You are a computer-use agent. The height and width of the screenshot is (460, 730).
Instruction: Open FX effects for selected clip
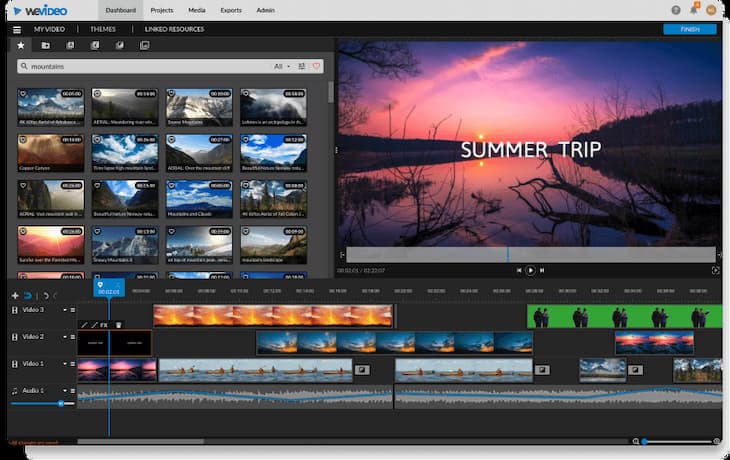click(x=104, y=325)
